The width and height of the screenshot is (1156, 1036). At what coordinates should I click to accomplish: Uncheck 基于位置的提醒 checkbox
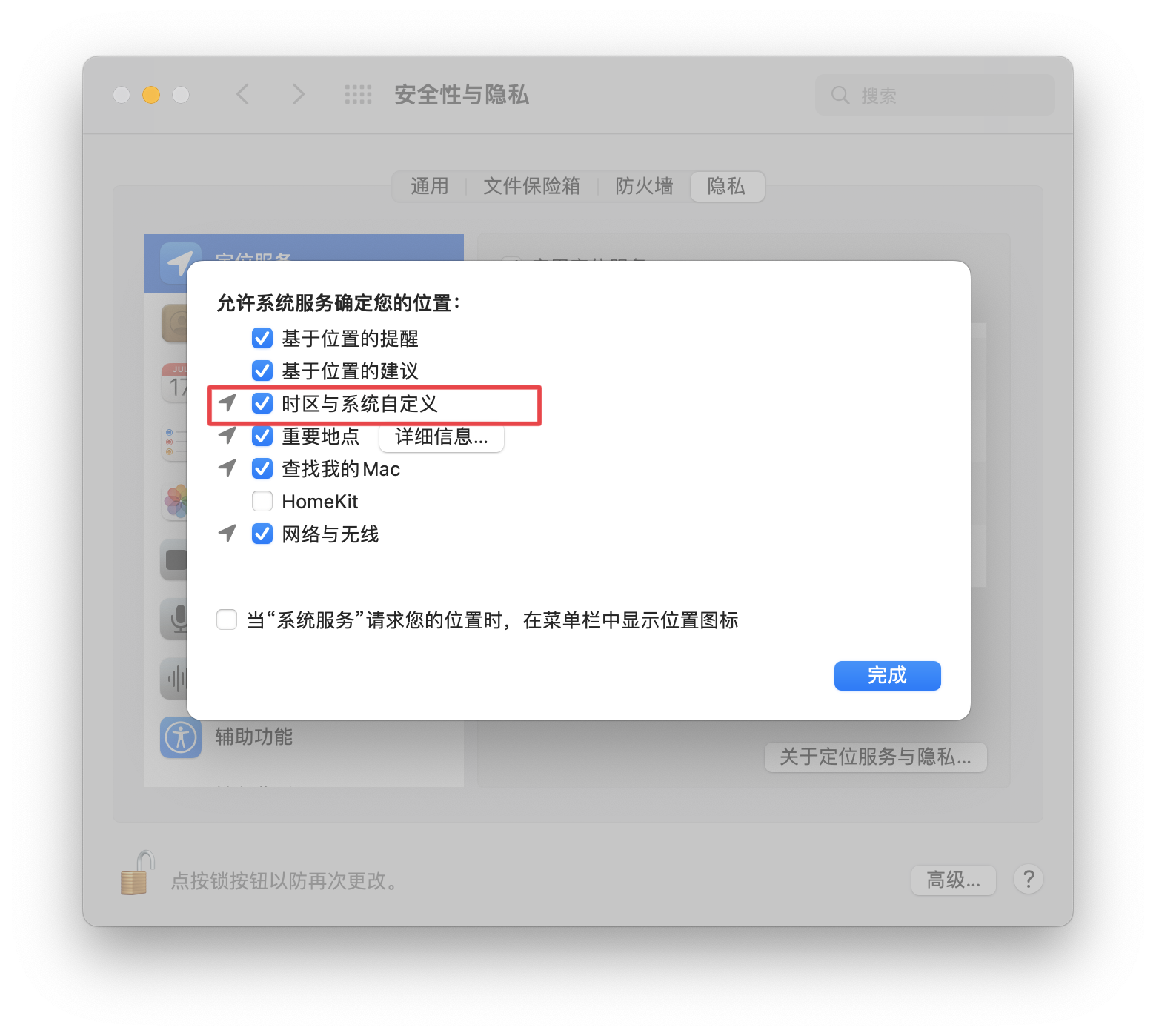[262, 339]
